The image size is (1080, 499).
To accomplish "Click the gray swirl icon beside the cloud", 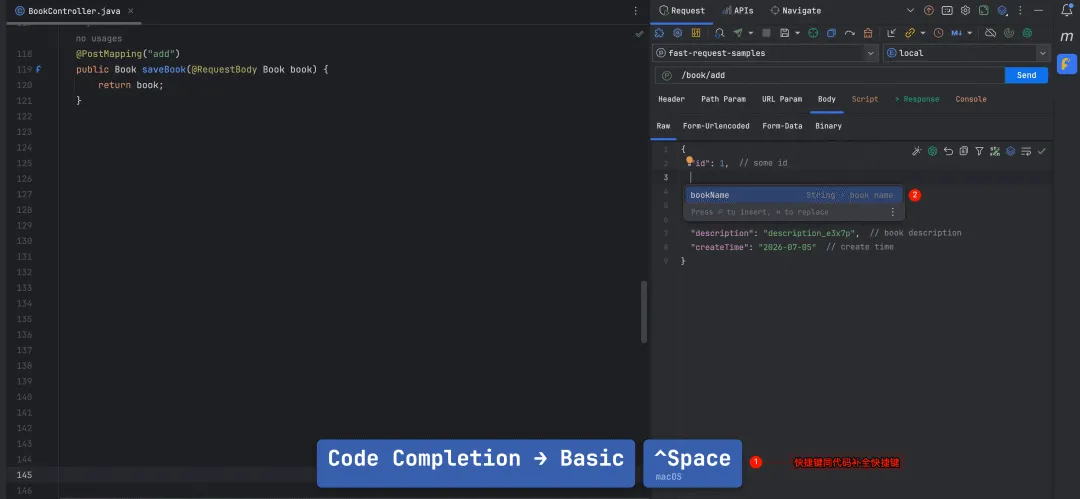I will click(x=1009, y=33).
